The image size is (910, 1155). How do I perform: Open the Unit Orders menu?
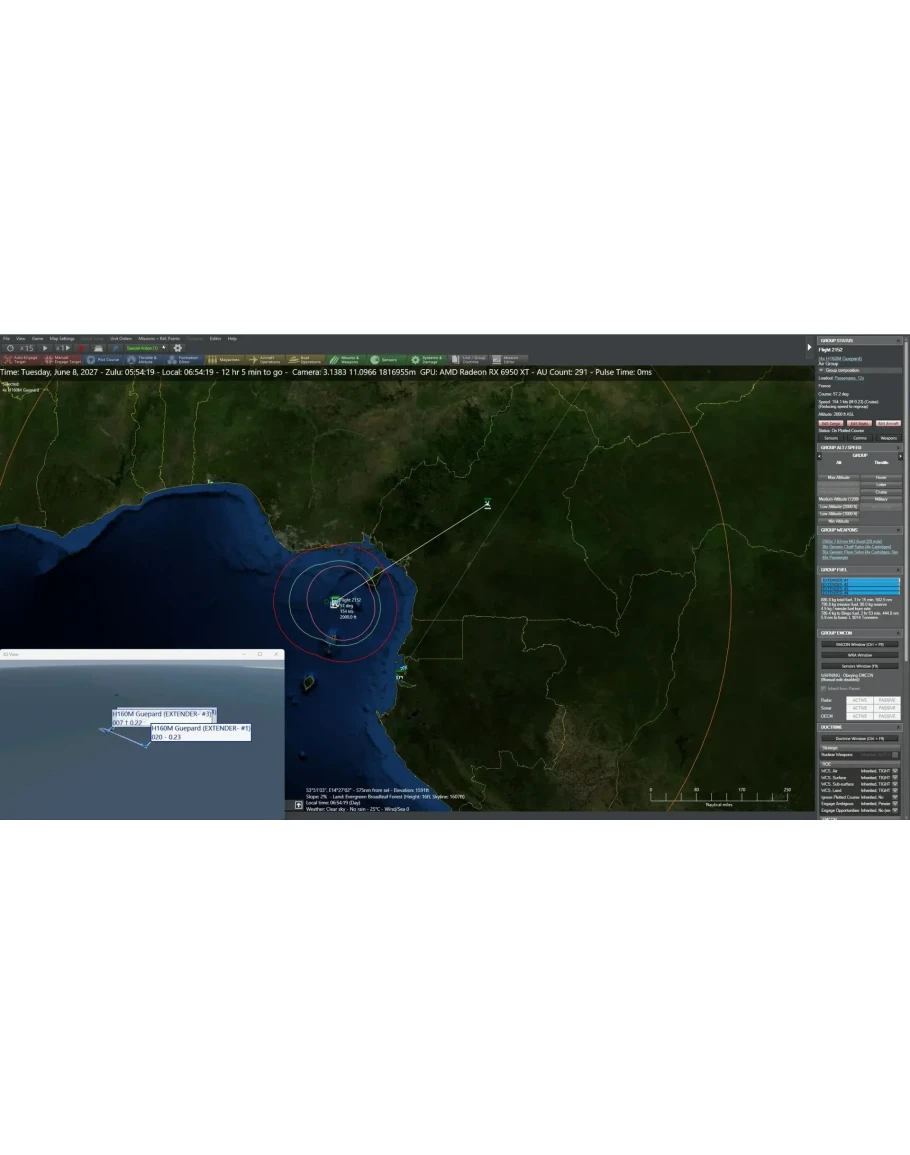point(121,338)
